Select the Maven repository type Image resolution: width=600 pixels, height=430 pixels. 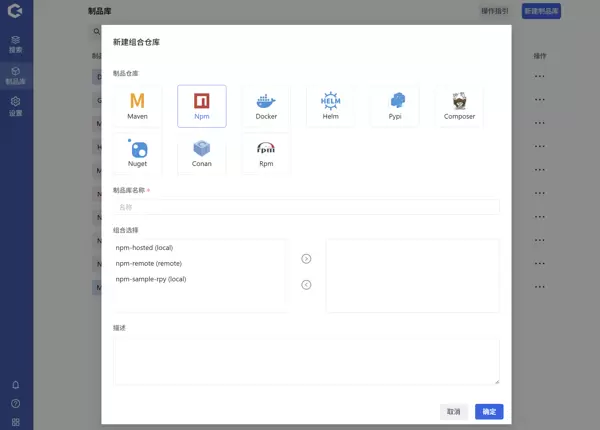click(x=137, y=105)
